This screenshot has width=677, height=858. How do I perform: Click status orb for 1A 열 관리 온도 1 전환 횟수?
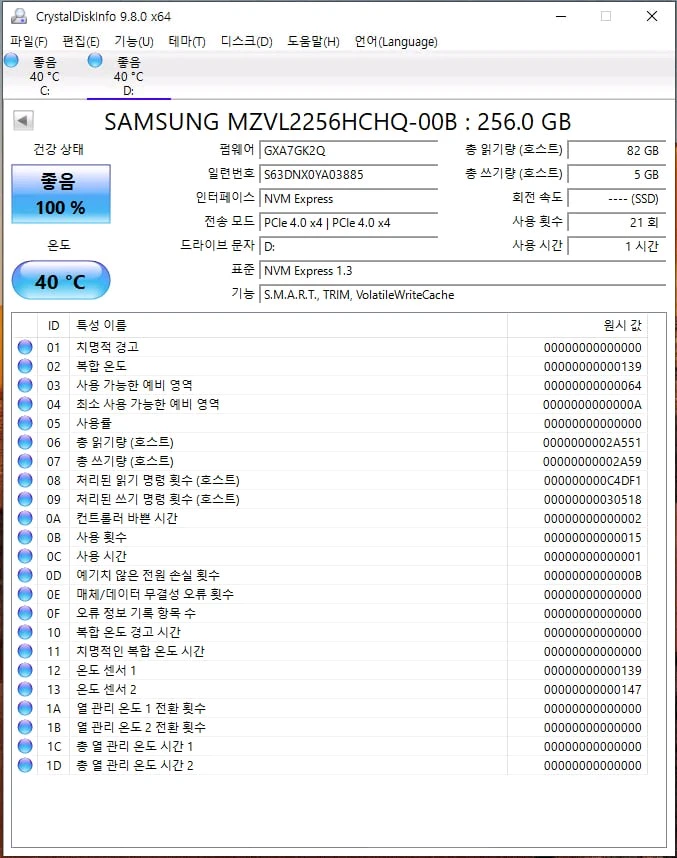(x=25, y=708)
